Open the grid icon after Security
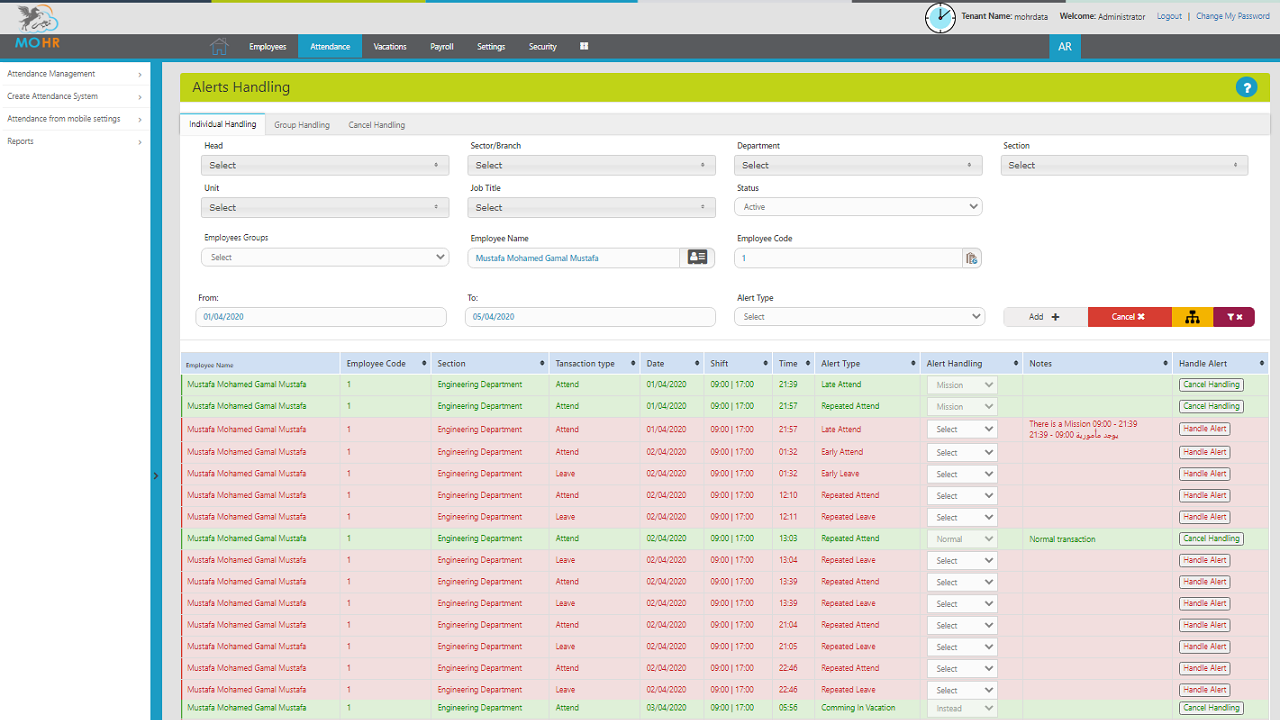Image resolution: width=1280 pixels, height=720 pixels. pyautogui.click(x=584, y=46)
